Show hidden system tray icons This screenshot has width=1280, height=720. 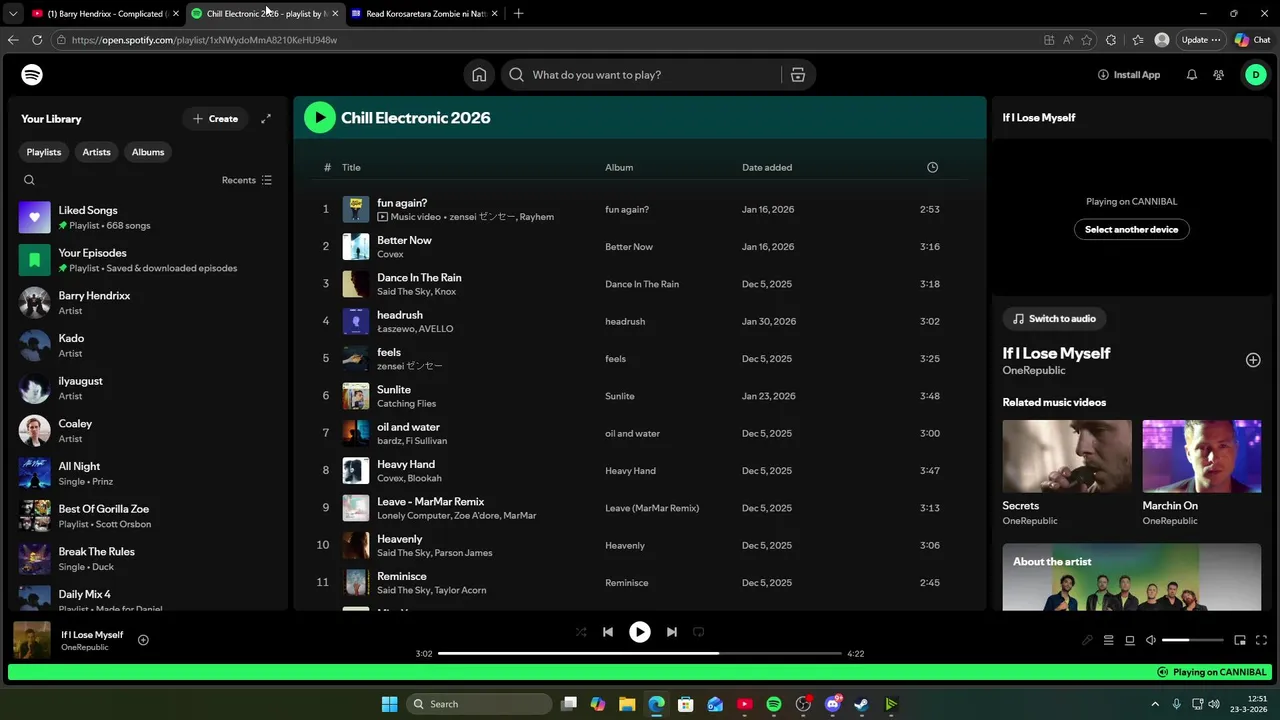point(1155,704)
